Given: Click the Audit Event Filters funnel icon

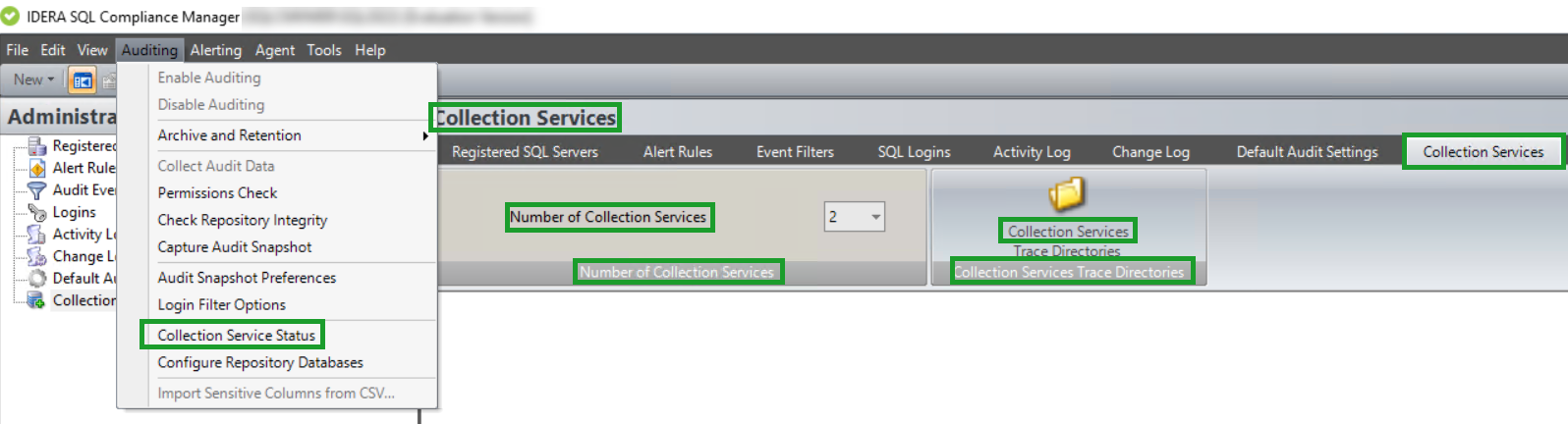Looking at the screenshot, I should pos(37,190).
